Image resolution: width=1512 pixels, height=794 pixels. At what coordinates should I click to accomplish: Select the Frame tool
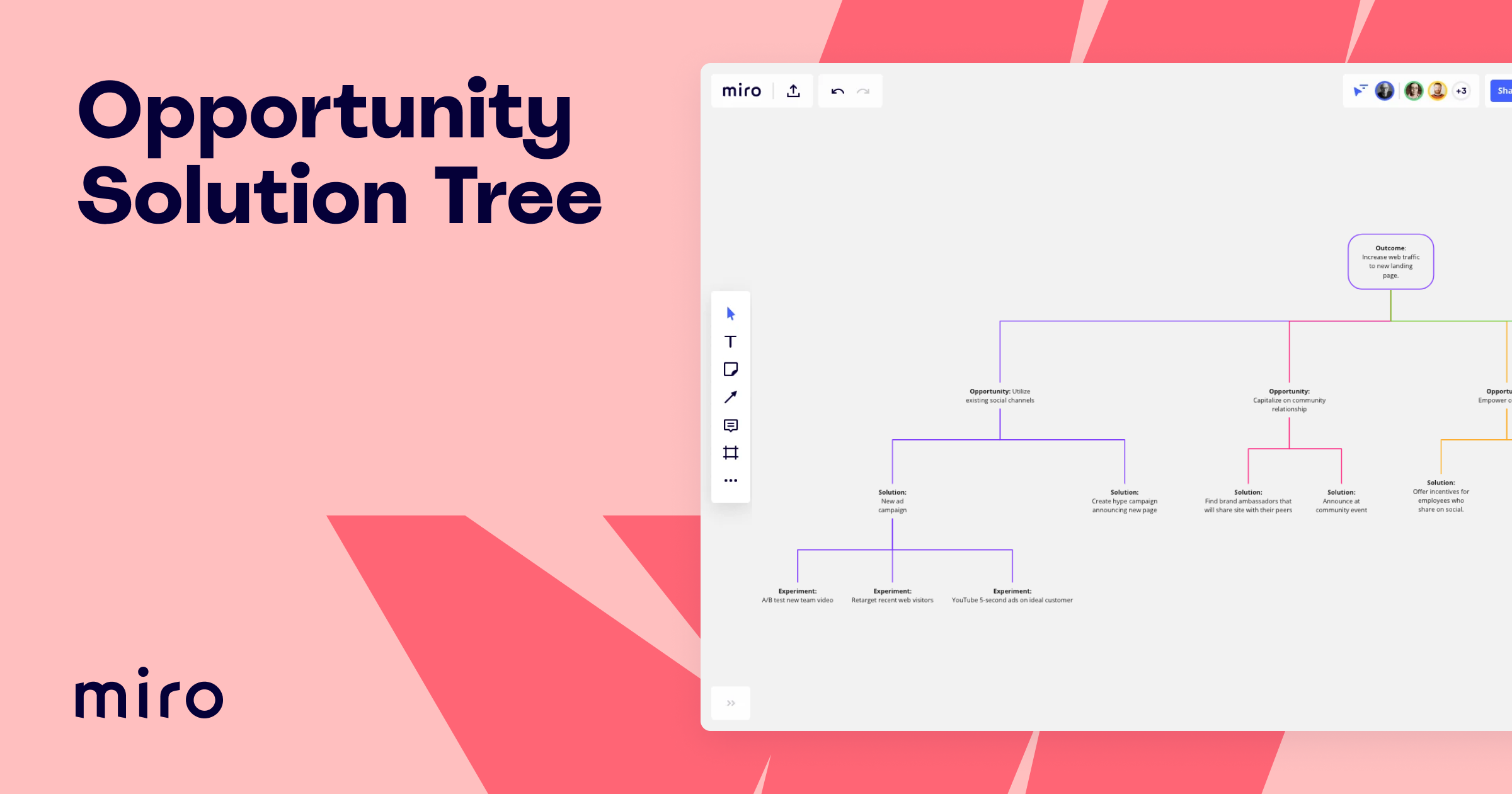pyautogui.click(x=731, y=453)
